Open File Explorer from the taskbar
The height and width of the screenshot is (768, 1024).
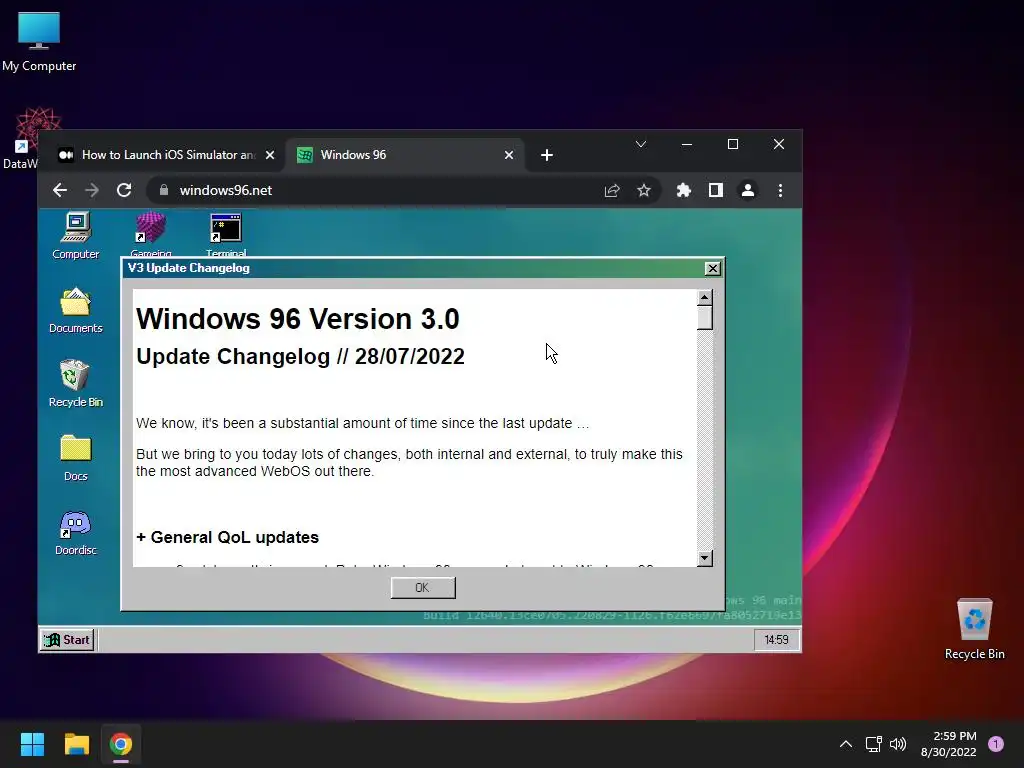76,744
